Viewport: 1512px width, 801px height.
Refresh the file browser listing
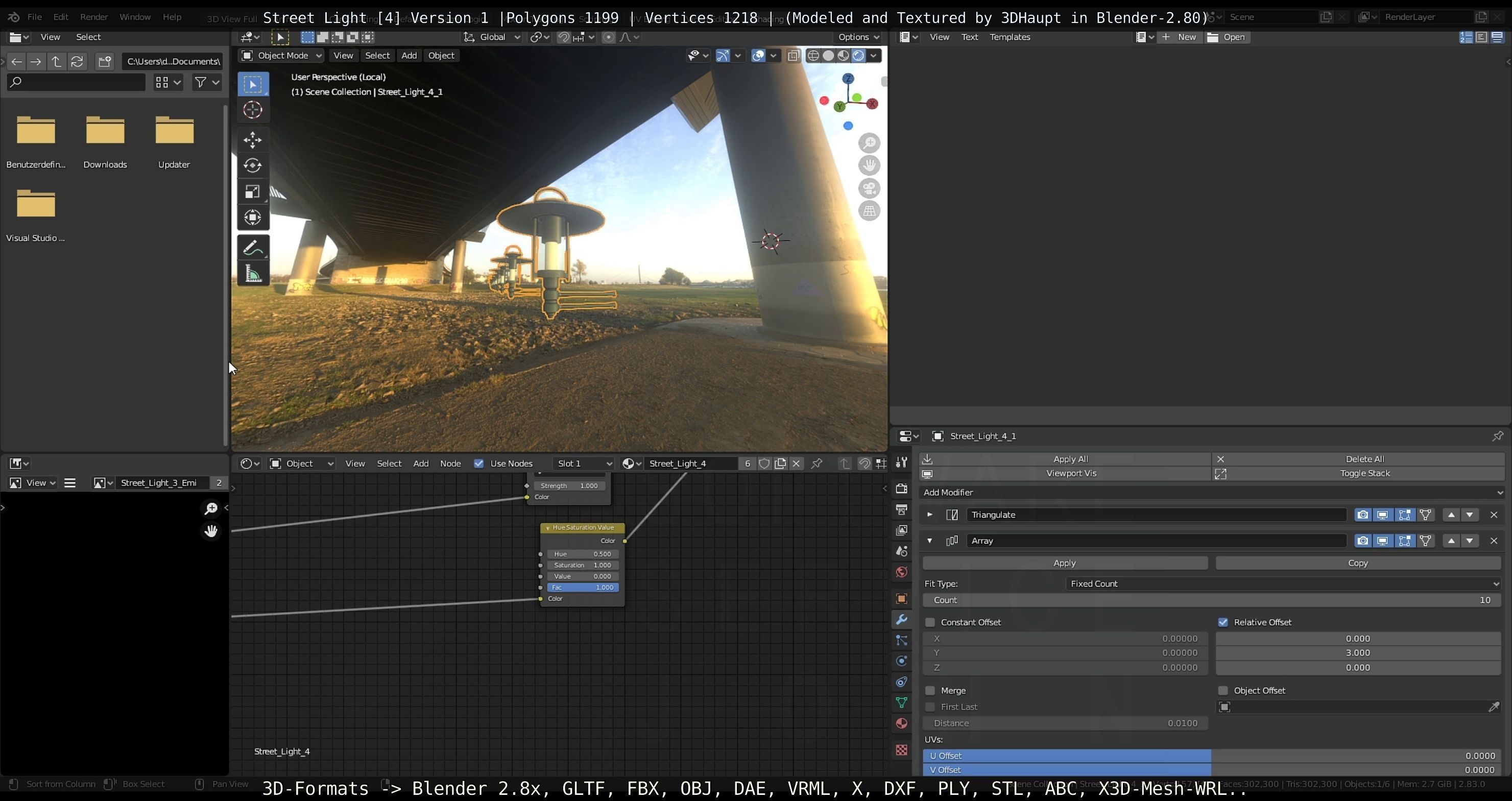click(x=77, y=62)
